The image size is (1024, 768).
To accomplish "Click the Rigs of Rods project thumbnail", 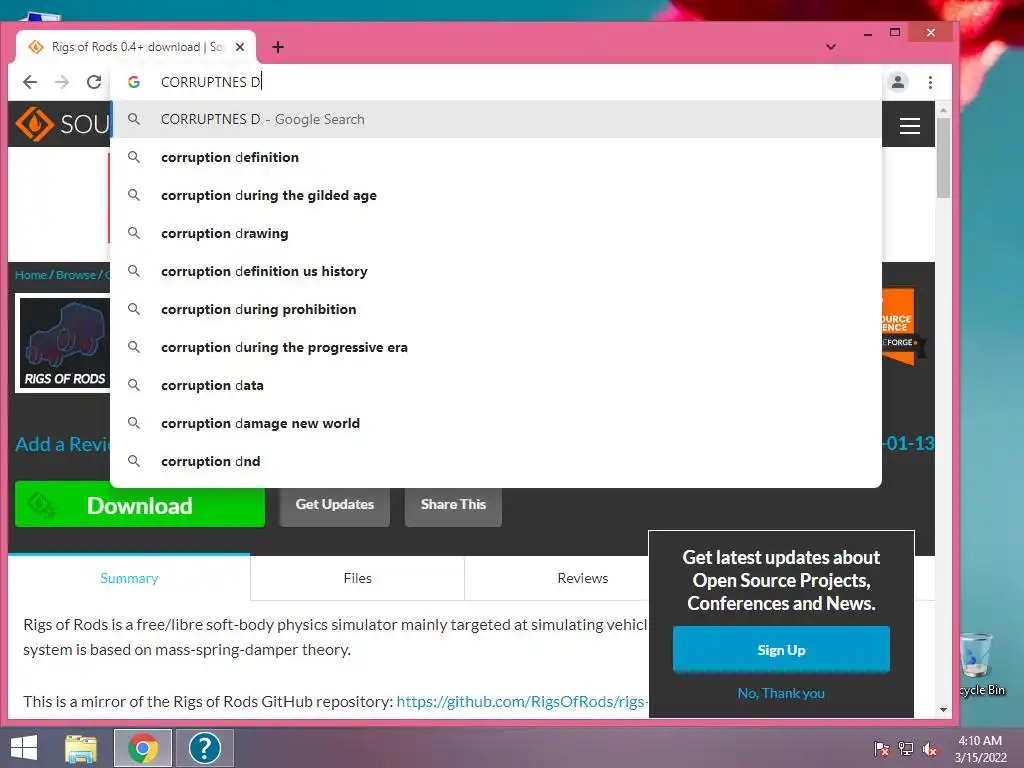I will tap(64, 343).
